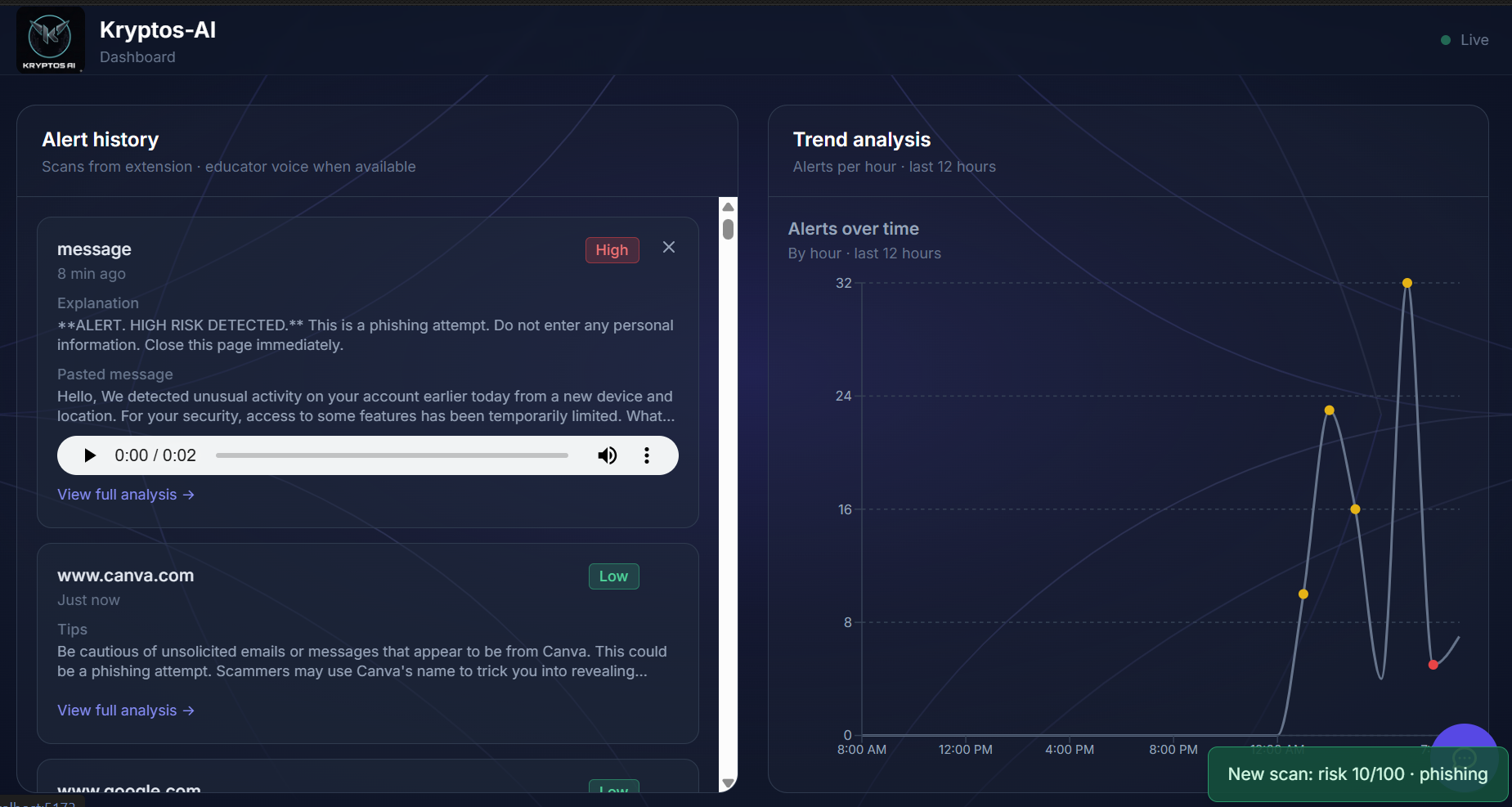
Task: Grab the Alert history scrollbar thumb
Action: (x=728, y=228)
